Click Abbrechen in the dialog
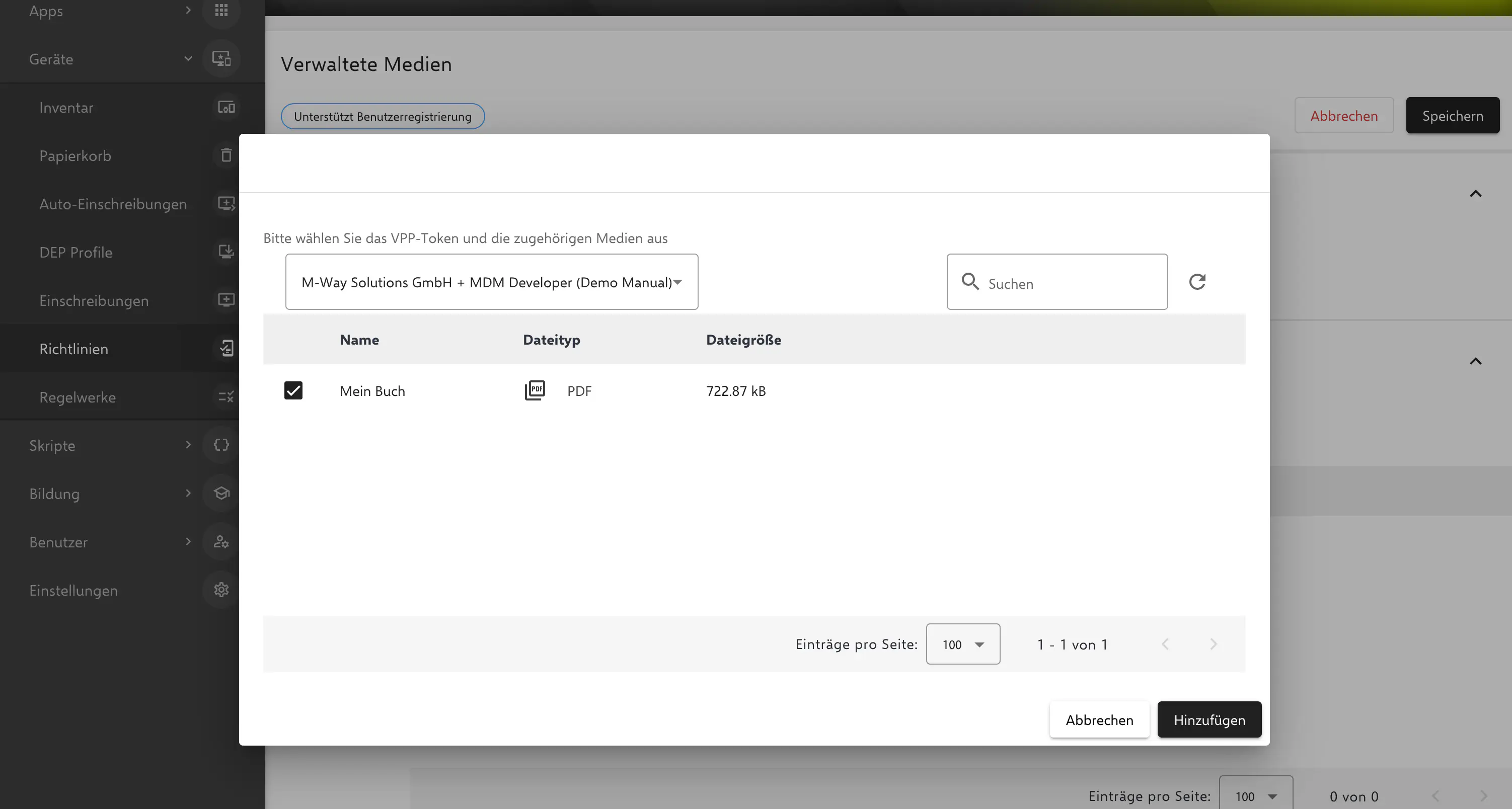Image resolution: width=1512 pixels, height=809 pixels. (x=1099, y=720)
